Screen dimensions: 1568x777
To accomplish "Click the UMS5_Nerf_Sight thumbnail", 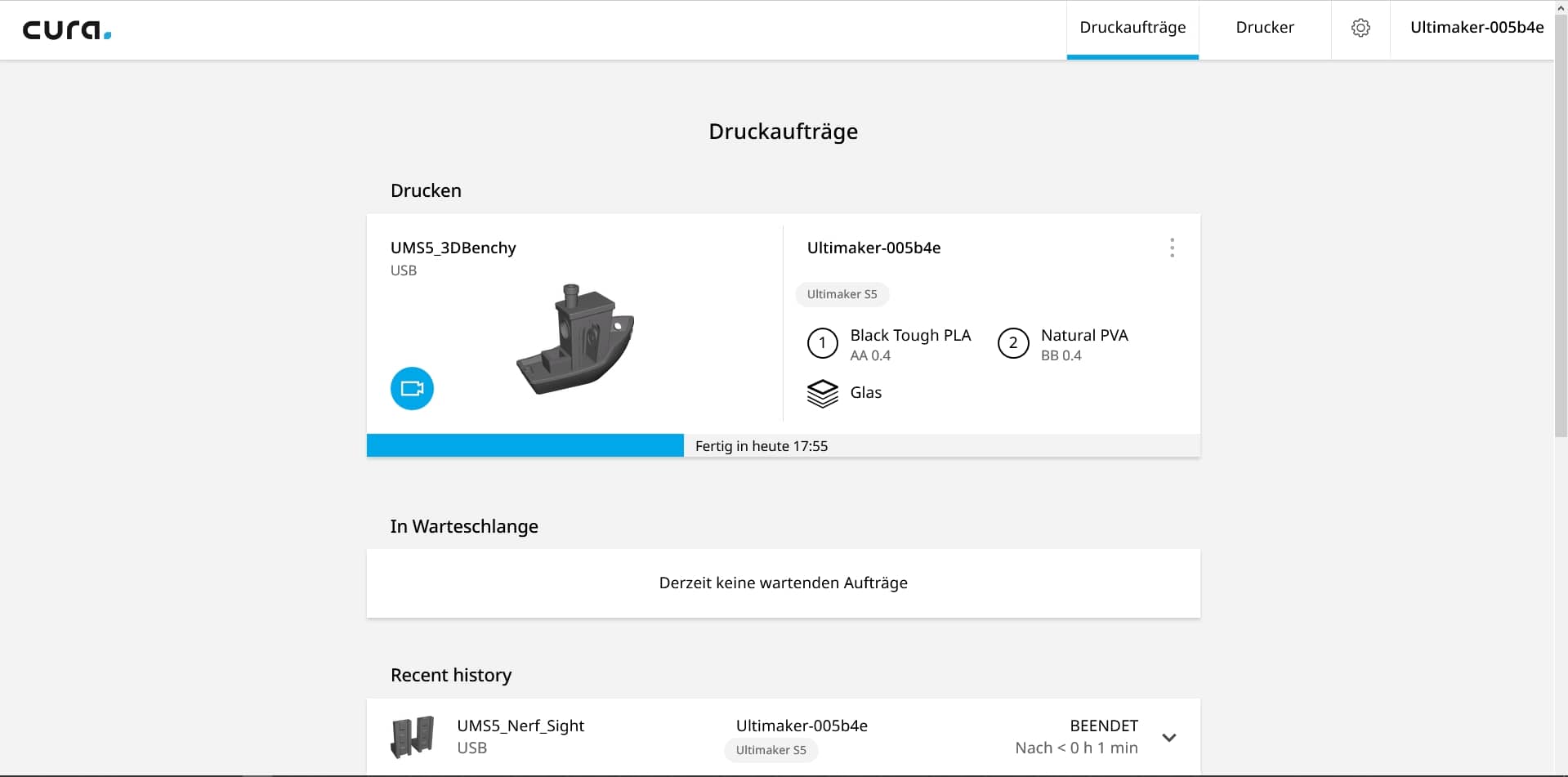I will (413, 737).
